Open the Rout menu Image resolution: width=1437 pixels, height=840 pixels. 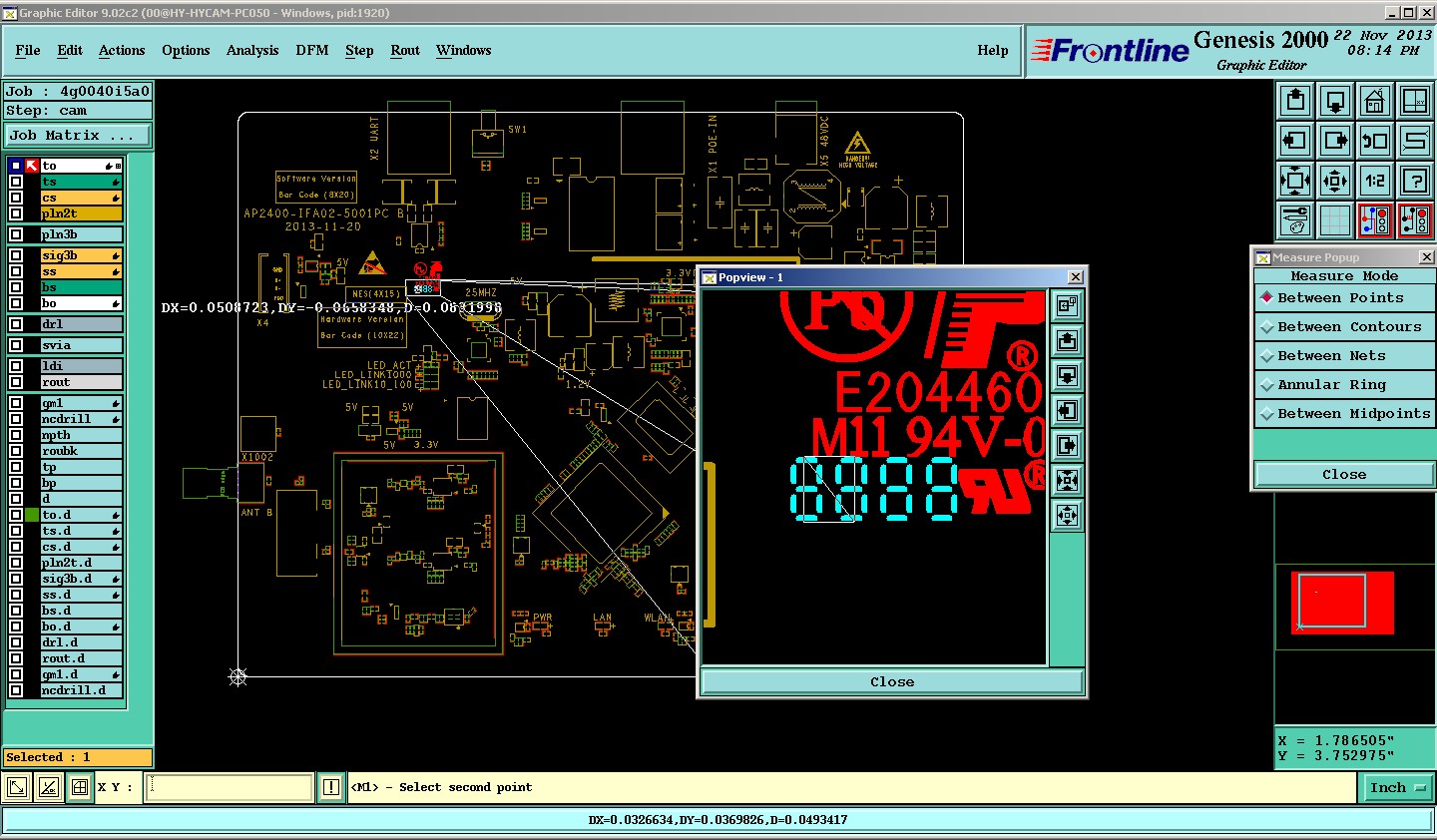405,50
